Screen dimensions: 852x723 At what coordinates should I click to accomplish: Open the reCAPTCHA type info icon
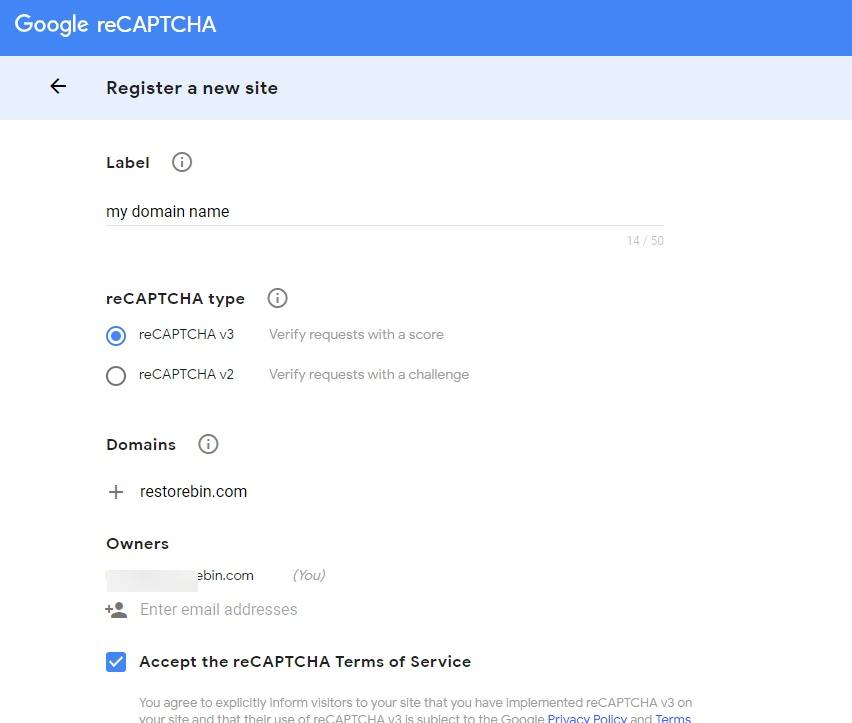(x=277, y=298)
